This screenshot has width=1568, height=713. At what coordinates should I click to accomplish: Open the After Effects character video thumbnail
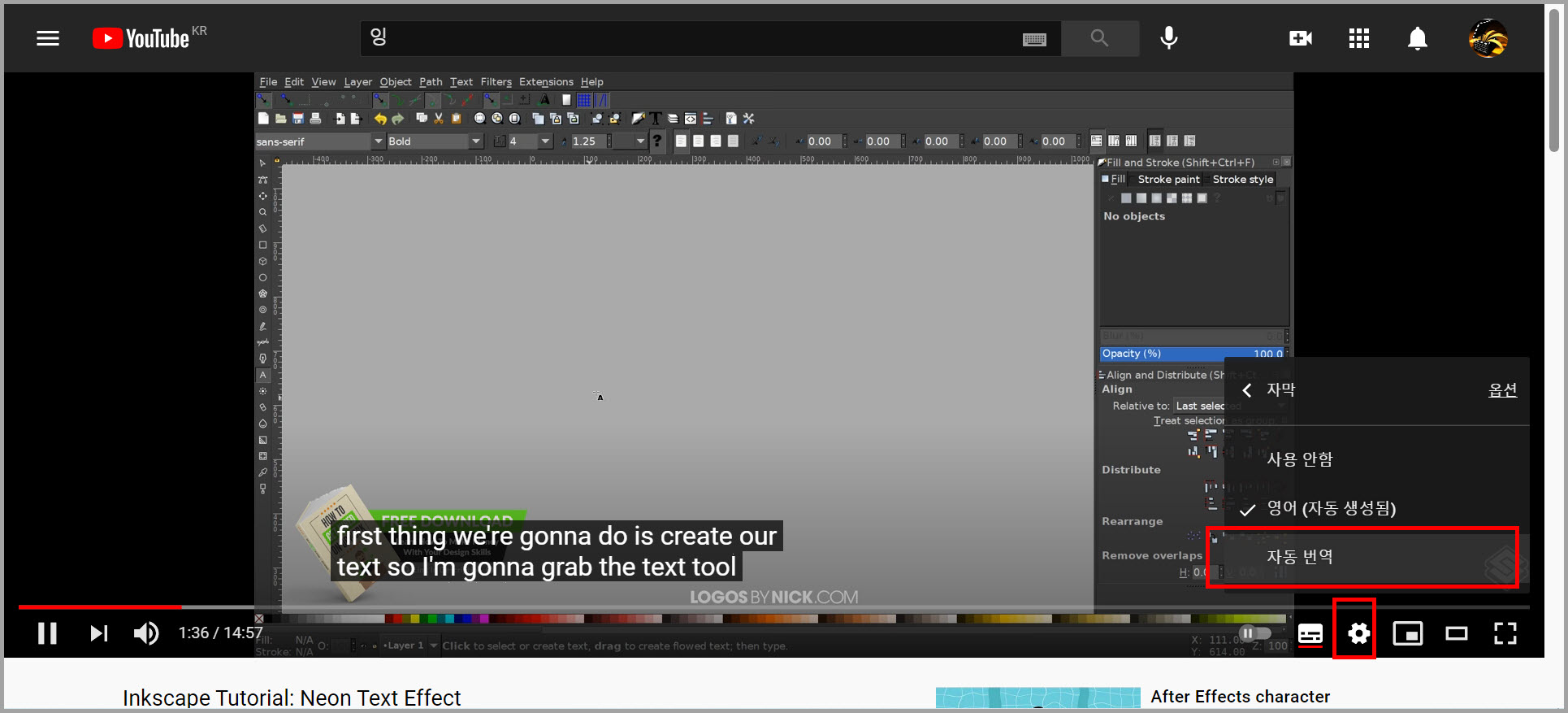tap(1038, 698)
